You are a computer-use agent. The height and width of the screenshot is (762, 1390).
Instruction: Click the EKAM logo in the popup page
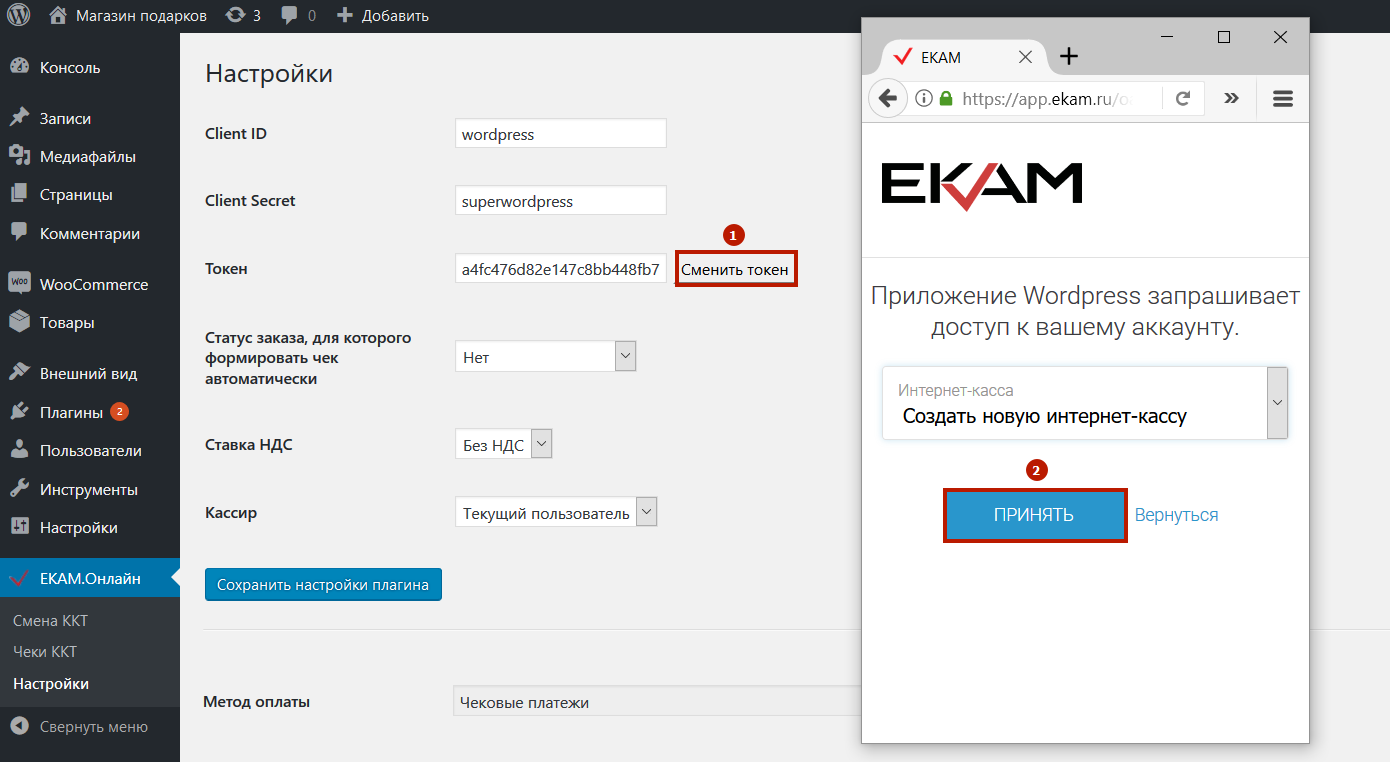[982, 185]
